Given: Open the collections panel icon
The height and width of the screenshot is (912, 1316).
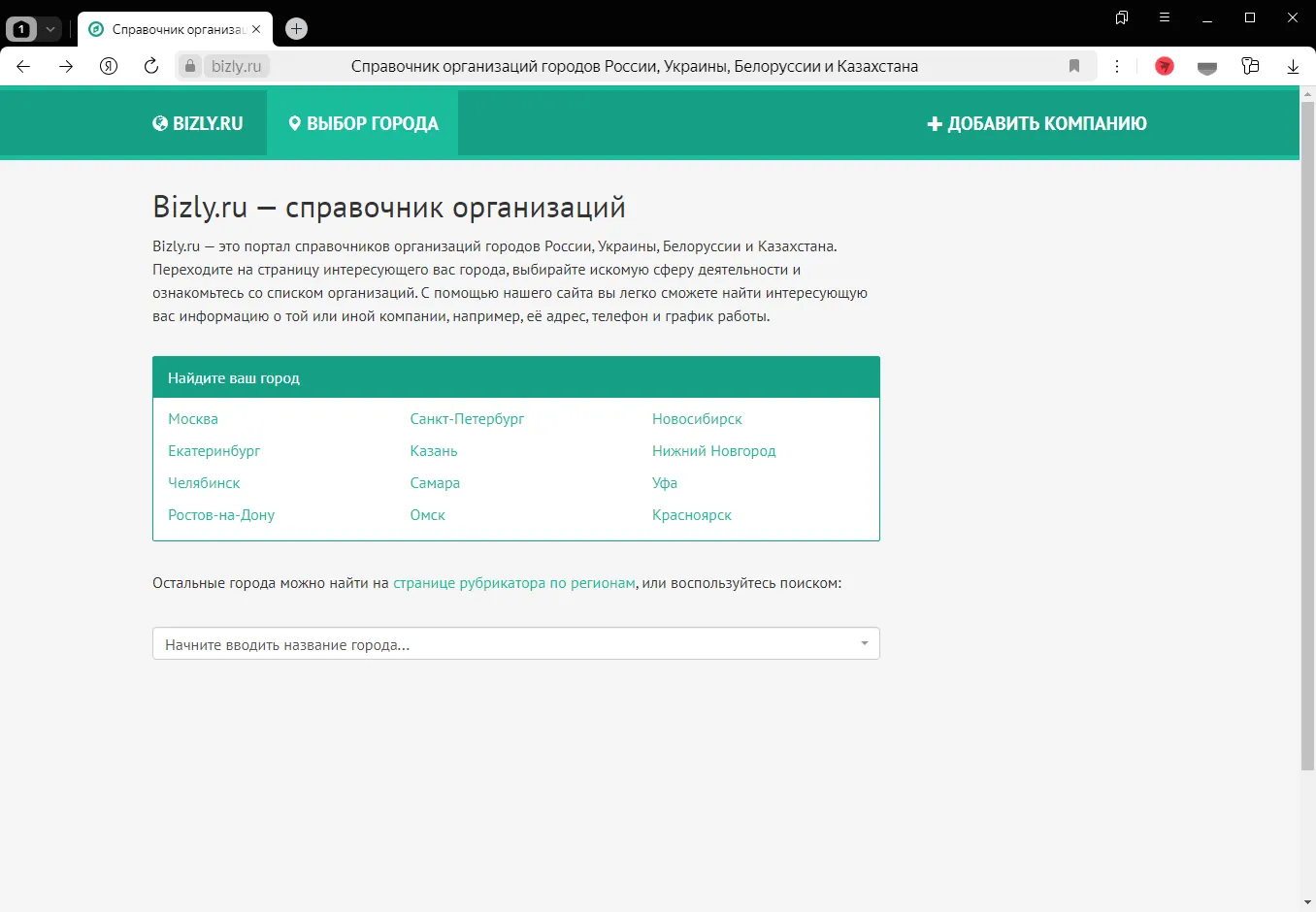Looking at the screenshot, I should point(1250,66).
